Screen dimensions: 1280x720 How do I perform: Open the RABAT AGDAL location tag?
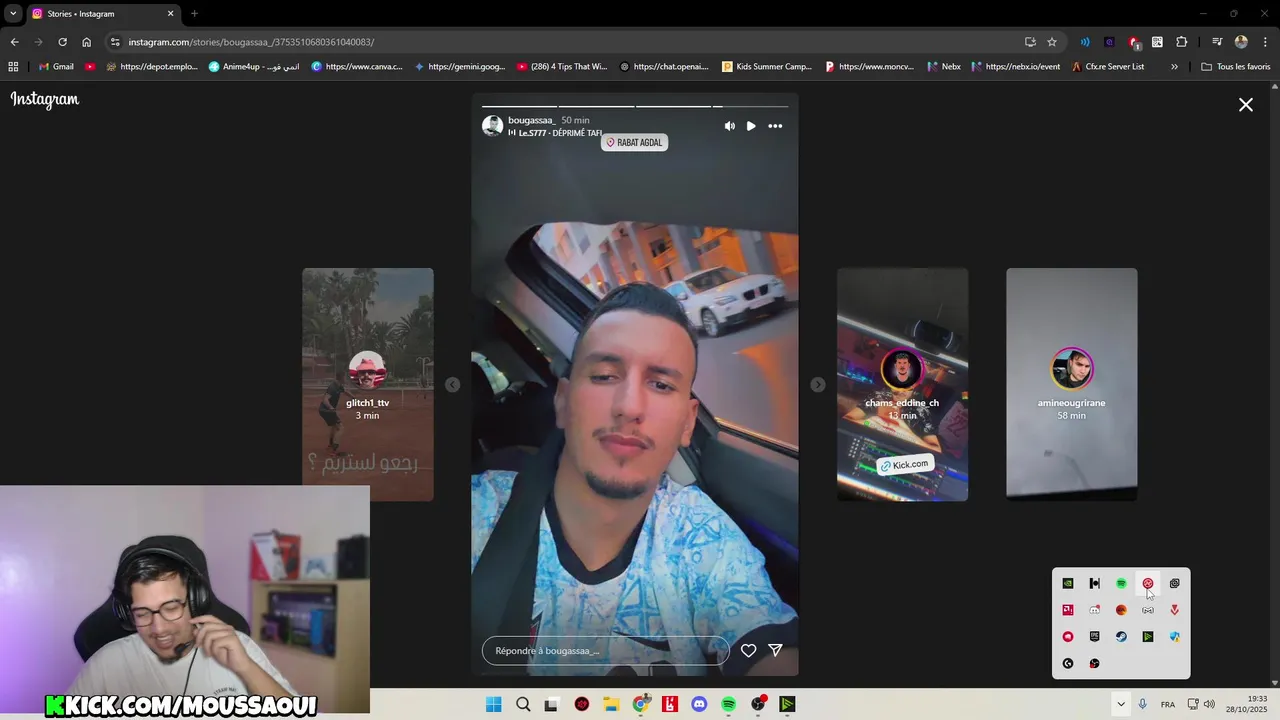635,142
